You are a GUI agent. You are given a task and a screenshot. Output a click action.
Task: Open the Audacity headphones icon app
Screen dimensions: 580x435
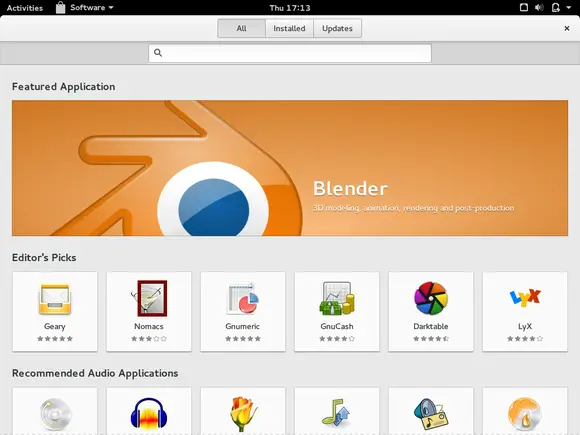pos(149,414)
